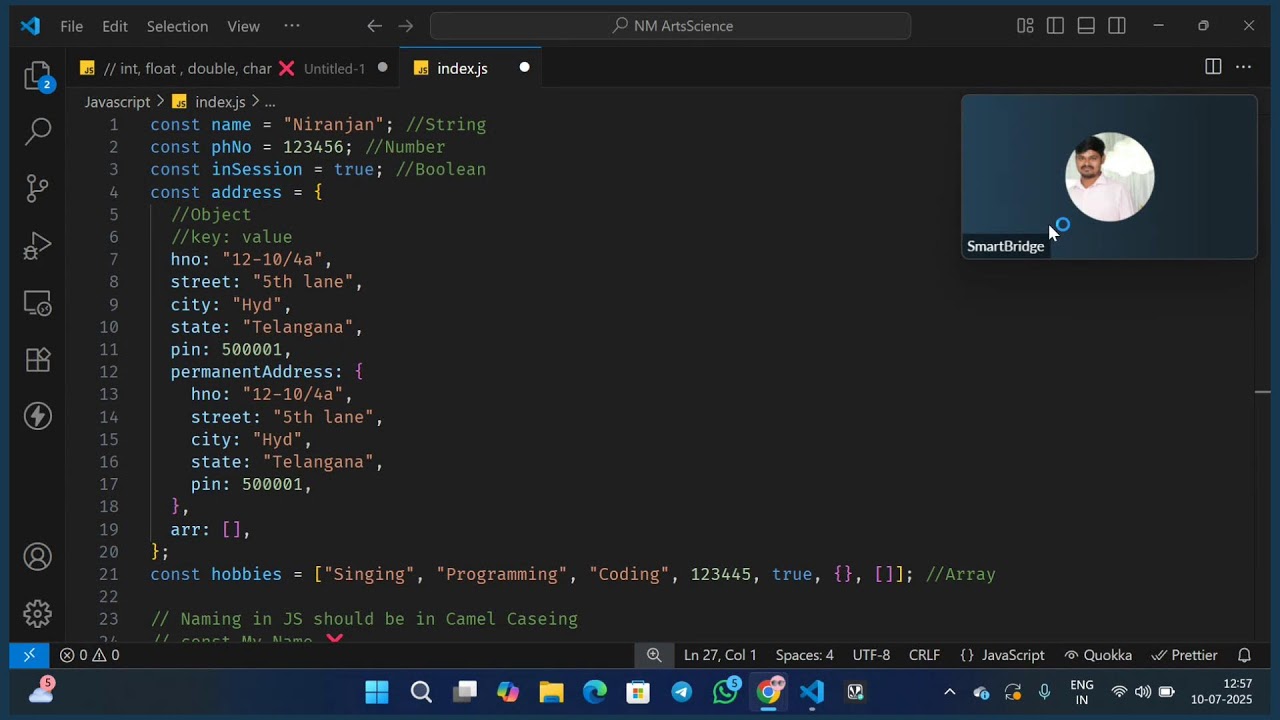Screen dimensions: 1280x720
Task: Open Microsoft Edge from taskbar
Action: click(595, 692)
